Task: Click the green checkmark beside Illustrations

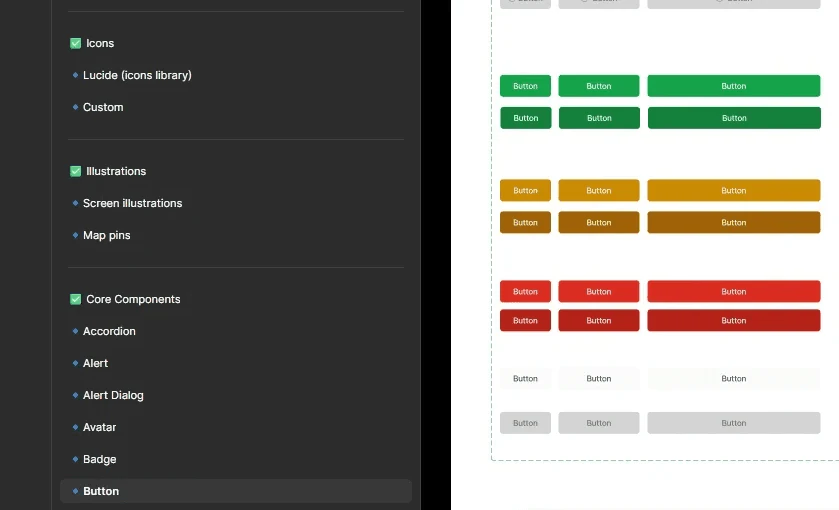Action: coord(75,171)
